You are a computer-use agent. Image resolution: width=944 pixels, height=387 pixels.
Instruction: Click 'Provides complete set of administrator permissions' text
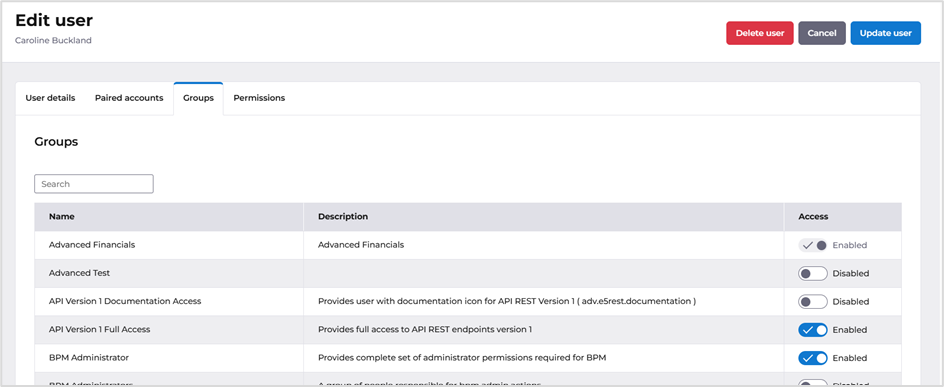pos(462,358)
